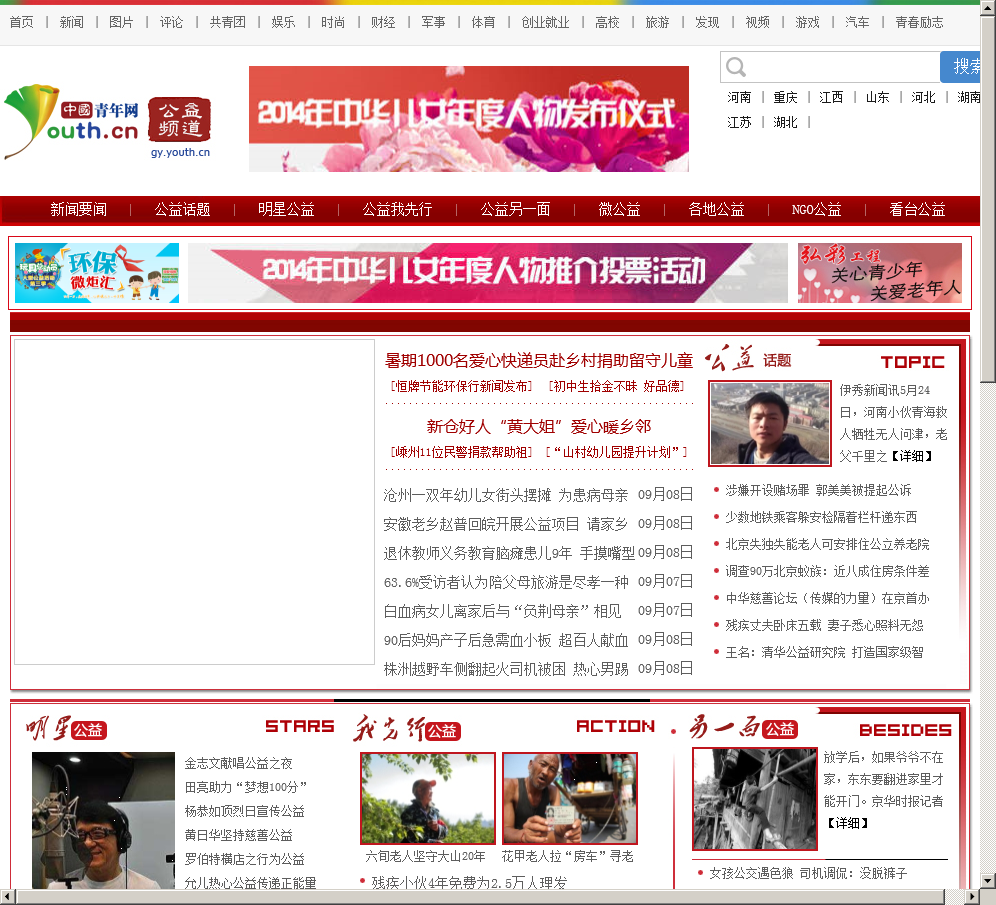Image resolution: width=996 pixels, height=905 pixels.
Task: Open 杨恭如顶烈日宣传公益 link
Action: [245, 811]
